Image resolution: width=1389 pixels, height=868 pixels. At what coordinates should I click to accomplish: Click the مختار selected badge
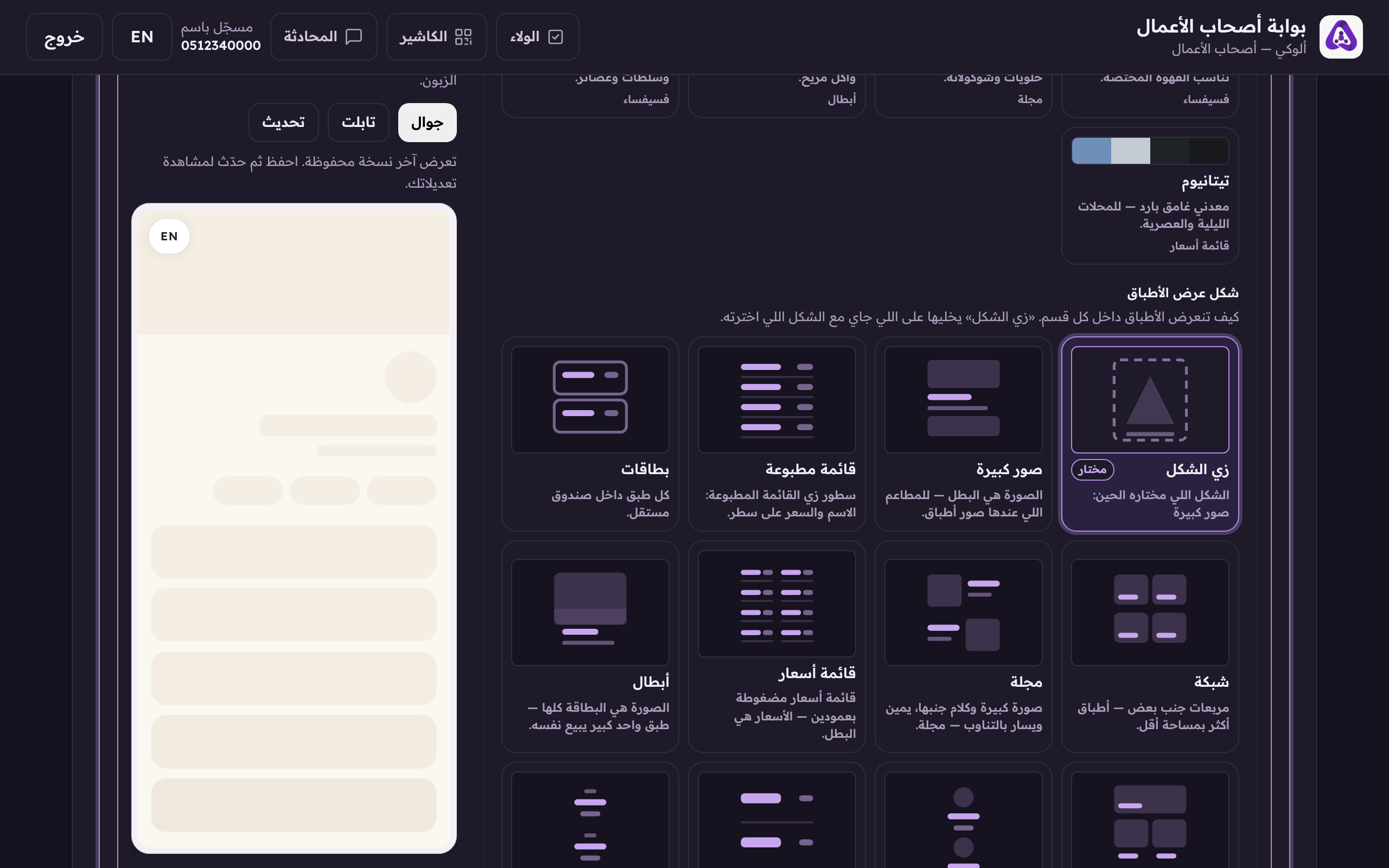pos(1092,470)
